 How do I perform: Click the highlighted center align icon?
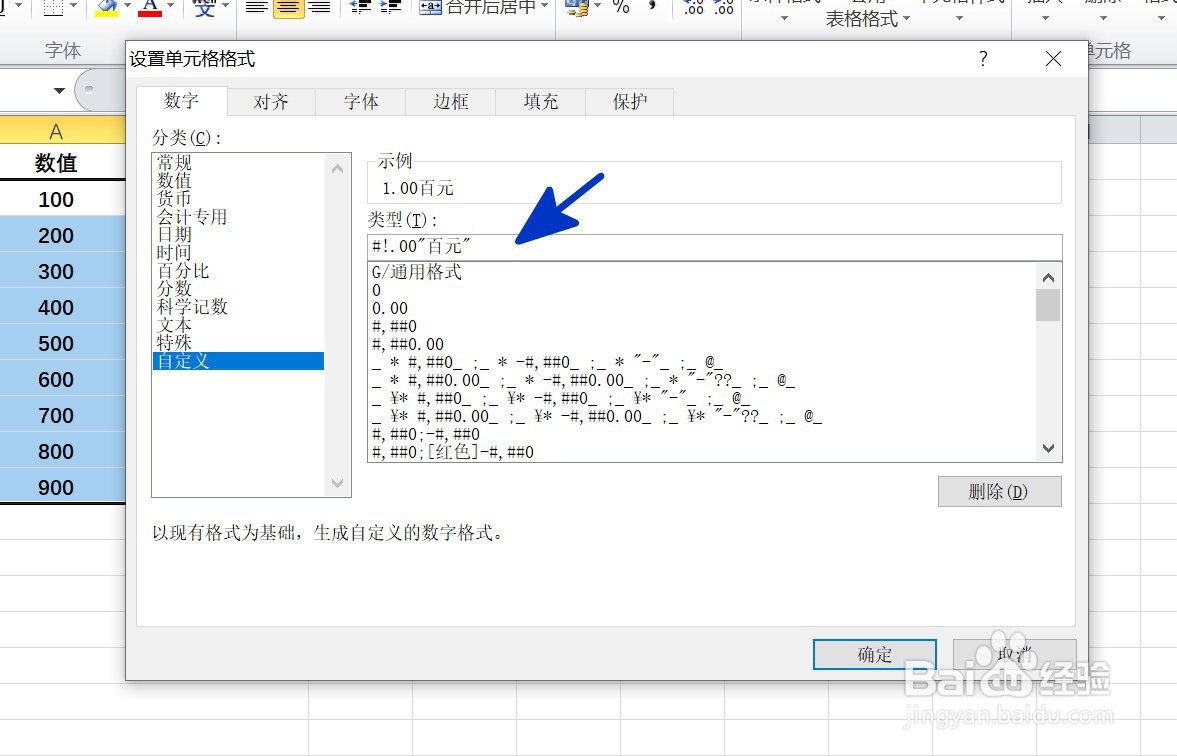pos(288,8)
